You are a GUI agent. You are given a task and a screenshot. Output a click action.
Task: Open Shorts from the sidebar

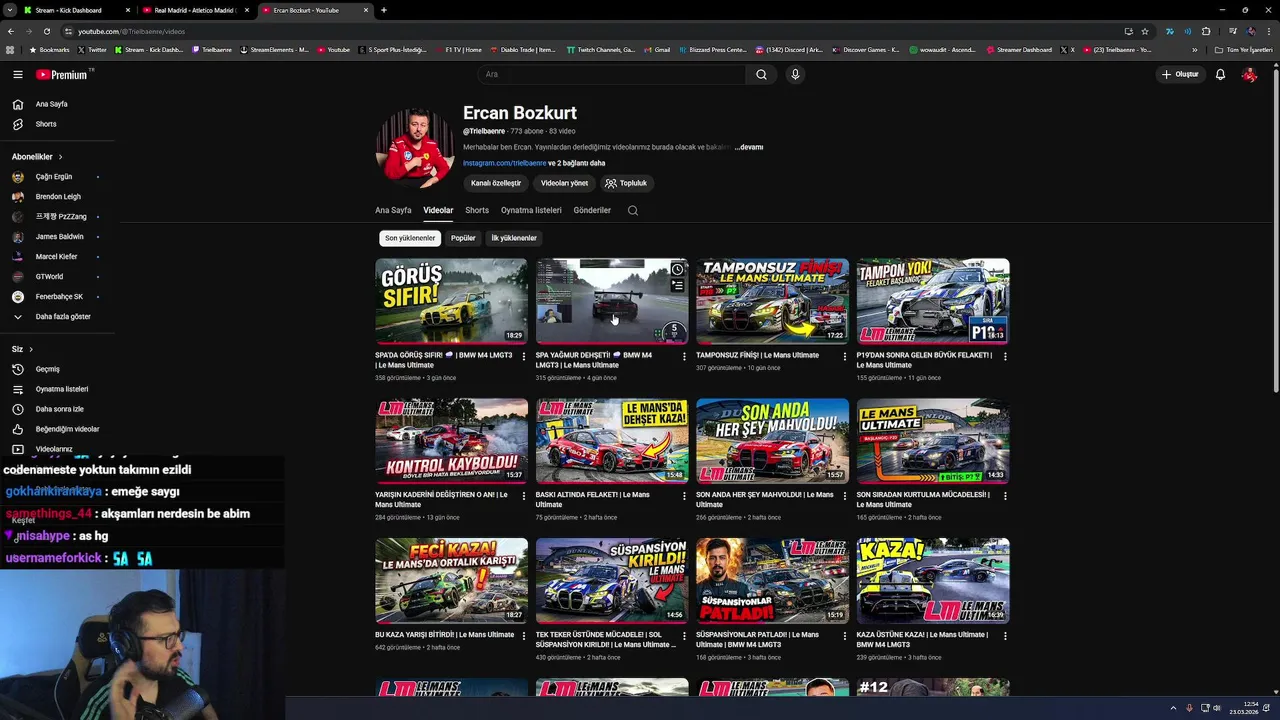click(x=46, y=124)
